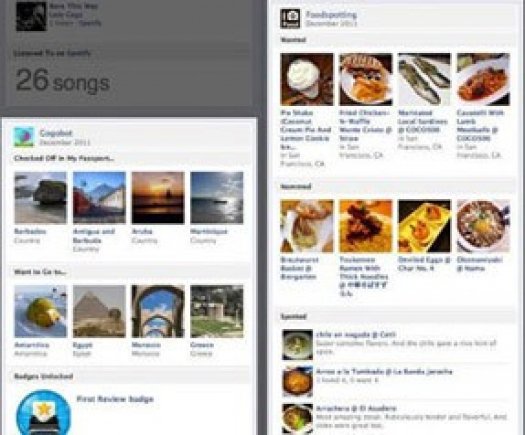Select the Barbados country photo
This screenshot has width=525, height=435.
pyautogui.click(x=41, y=198)
